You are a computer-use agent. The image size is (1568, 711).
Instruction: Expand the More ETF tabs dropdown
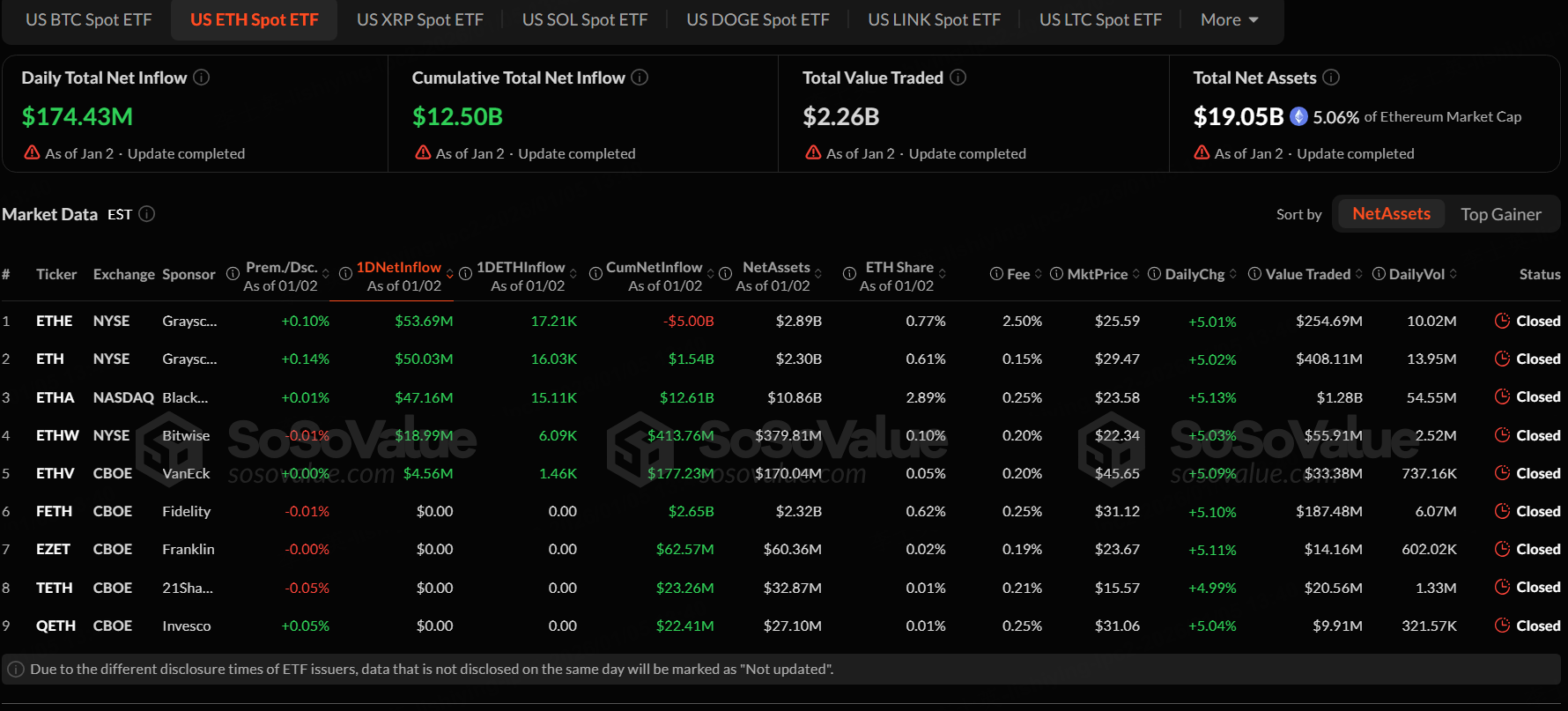pyautogui.click(x=1230, y=19)
